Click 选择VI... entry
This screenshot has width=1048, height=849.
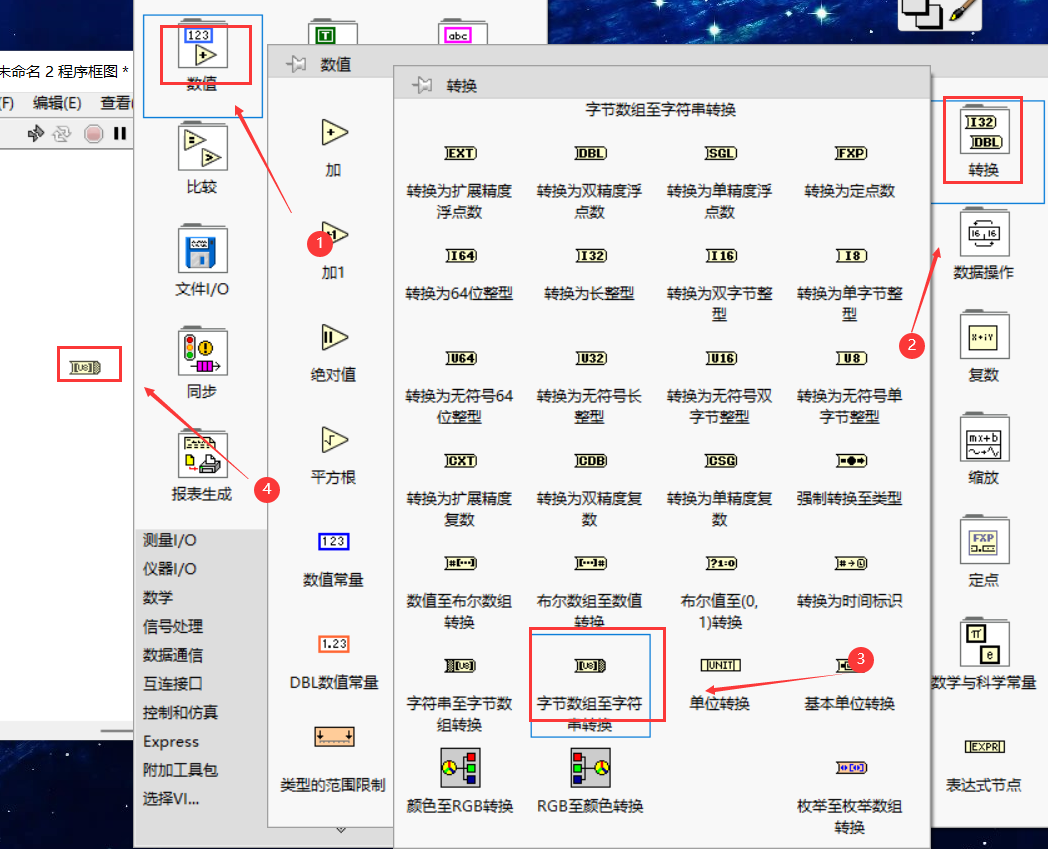[x=171, y=799]
